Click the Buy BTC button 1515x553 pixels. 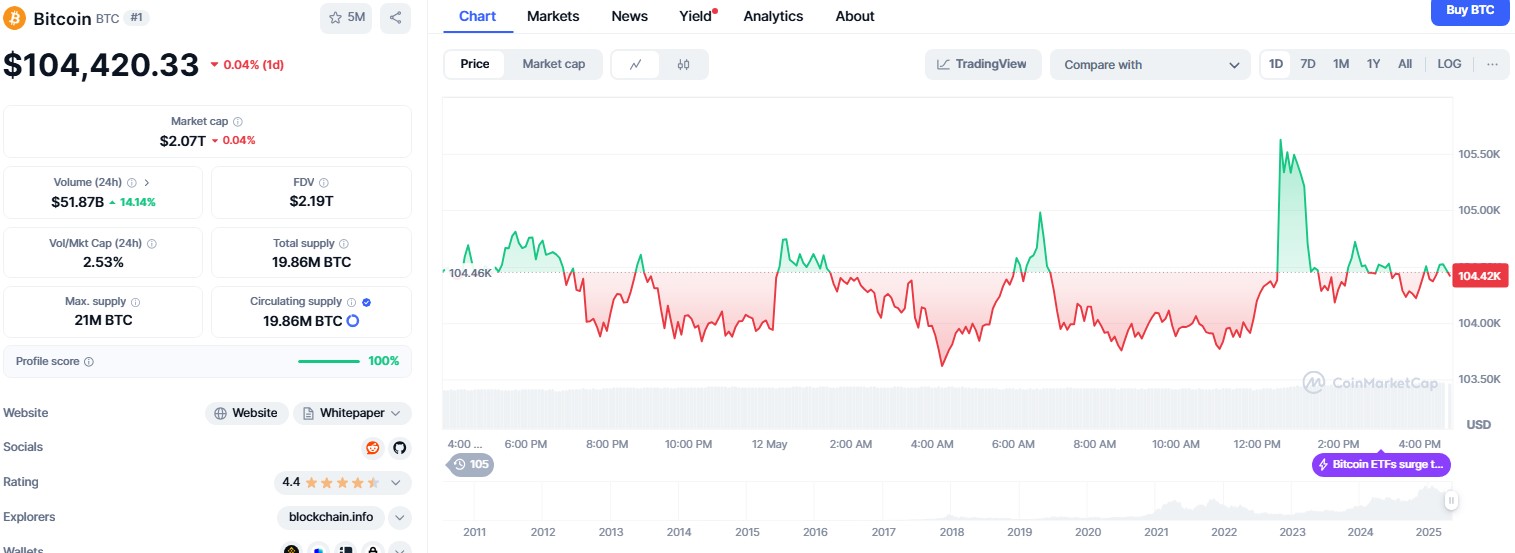click(1470, 11)
